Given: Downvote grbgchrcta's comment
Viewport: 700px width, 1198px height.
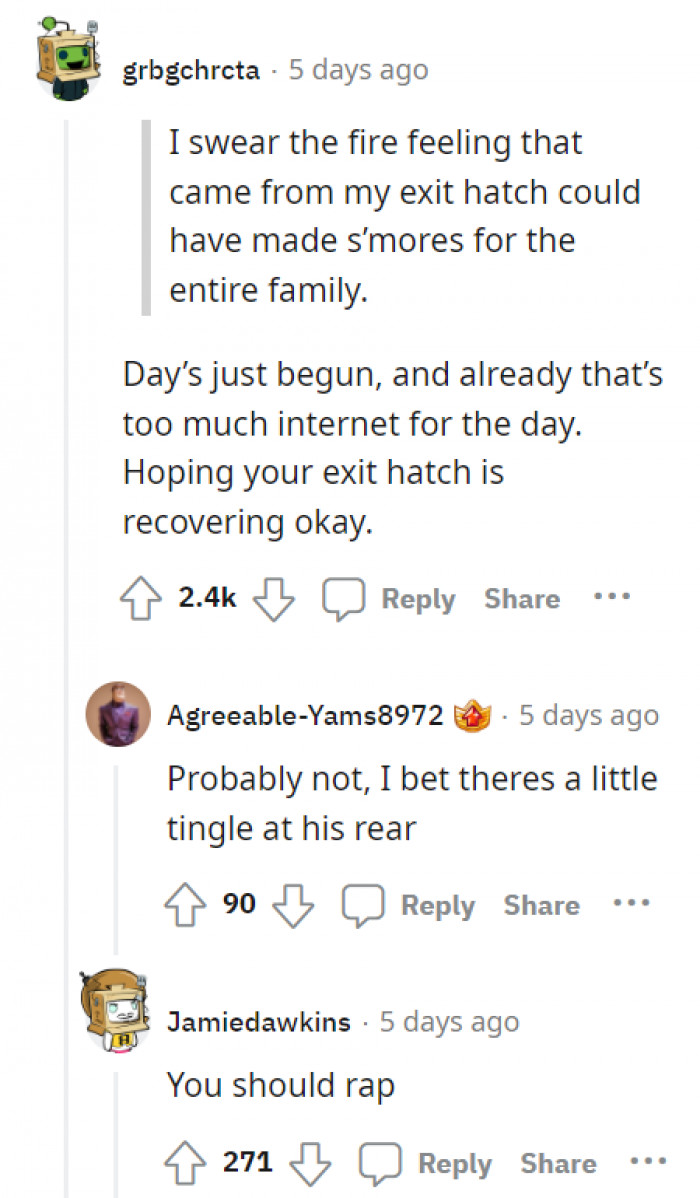Looking at the screenshot, I should [272, 599].
